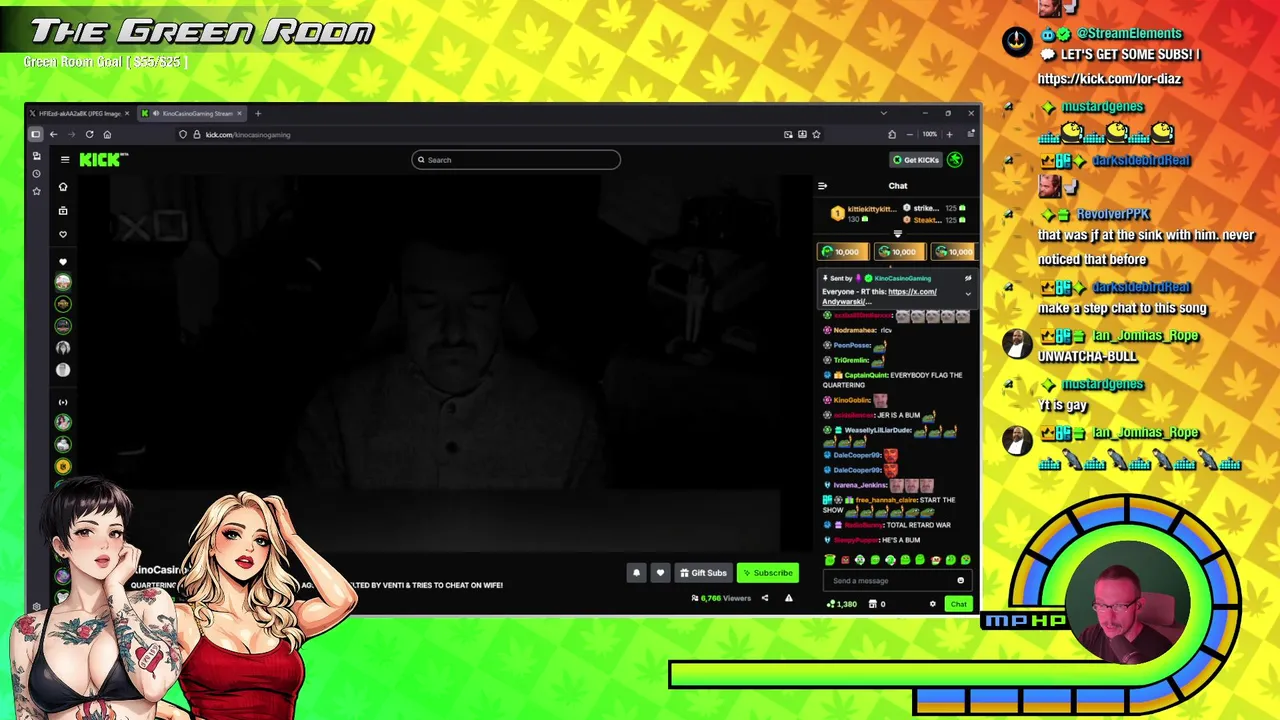
Task: Open chat settings gear icon
Action: click(x=932, y=604)
